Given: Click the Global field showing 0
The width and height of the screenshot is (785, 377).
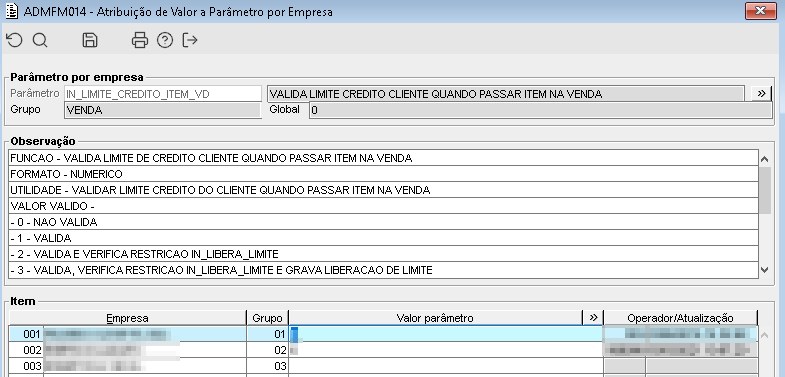Looking at the screenshot, I should pyautogui.click(x=541, y=110).
